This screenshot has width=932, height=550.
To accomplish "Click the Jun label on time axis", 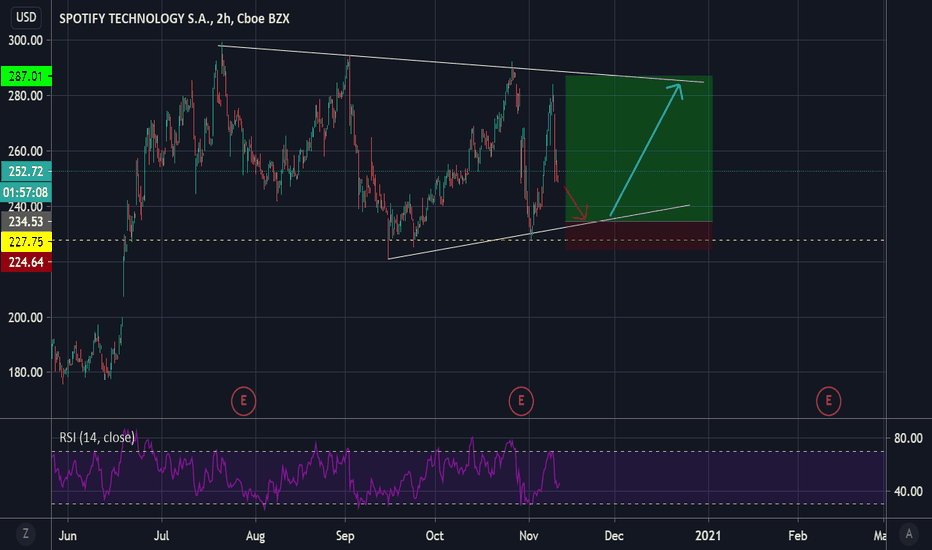I will click(68, 536).
